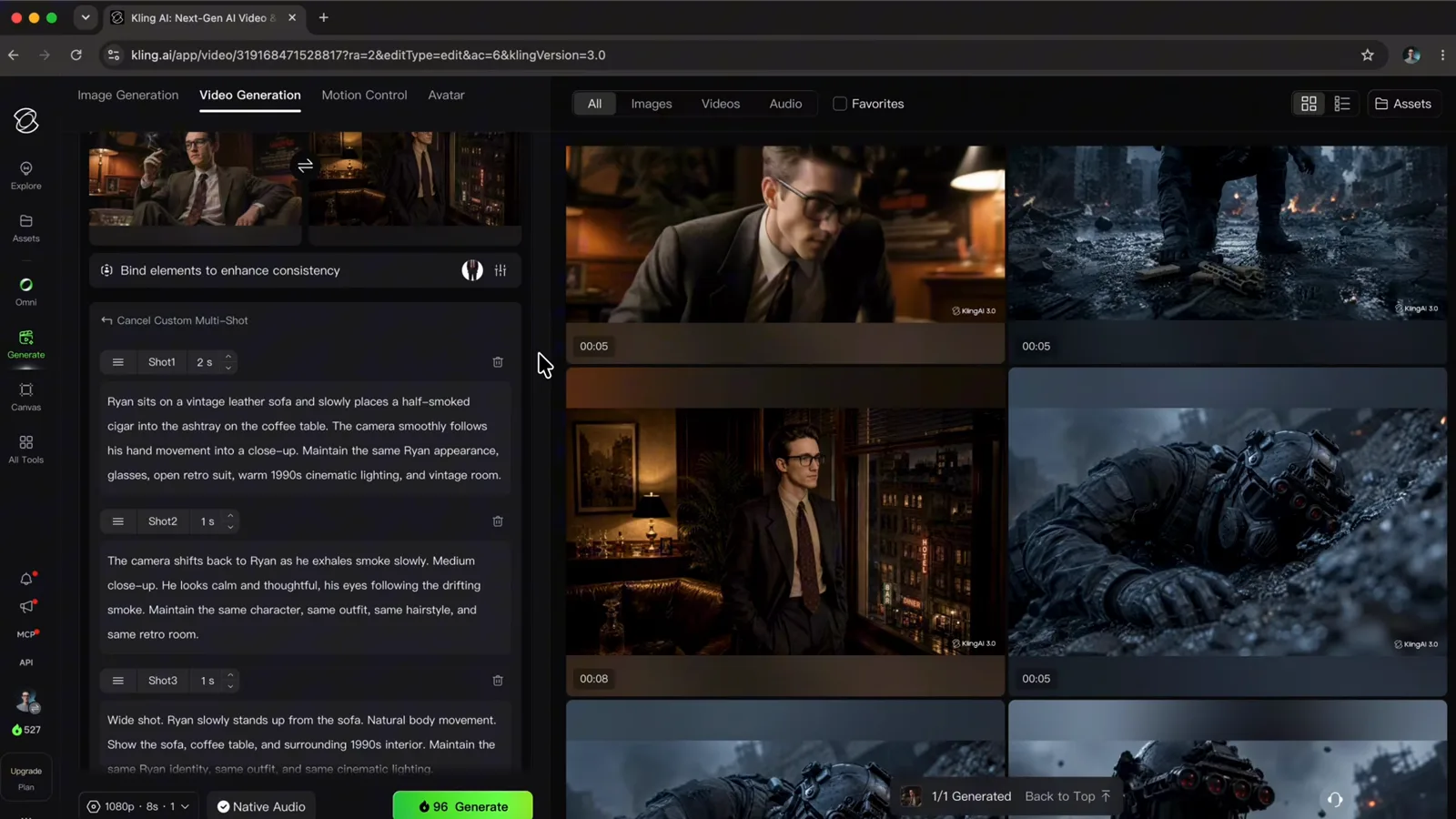The height and width of the screenshot is (819, 1456).
Task: Filter gallery by Videos
Action: click(721, 104)
